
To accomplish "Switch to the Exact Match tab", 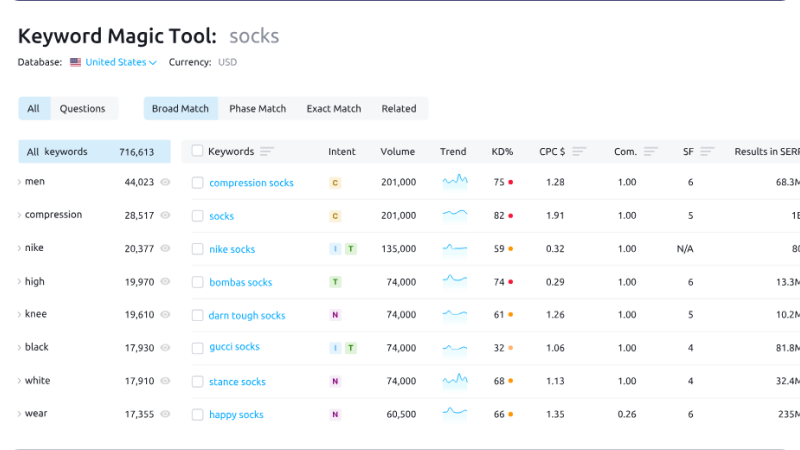I will pos(334,109).
